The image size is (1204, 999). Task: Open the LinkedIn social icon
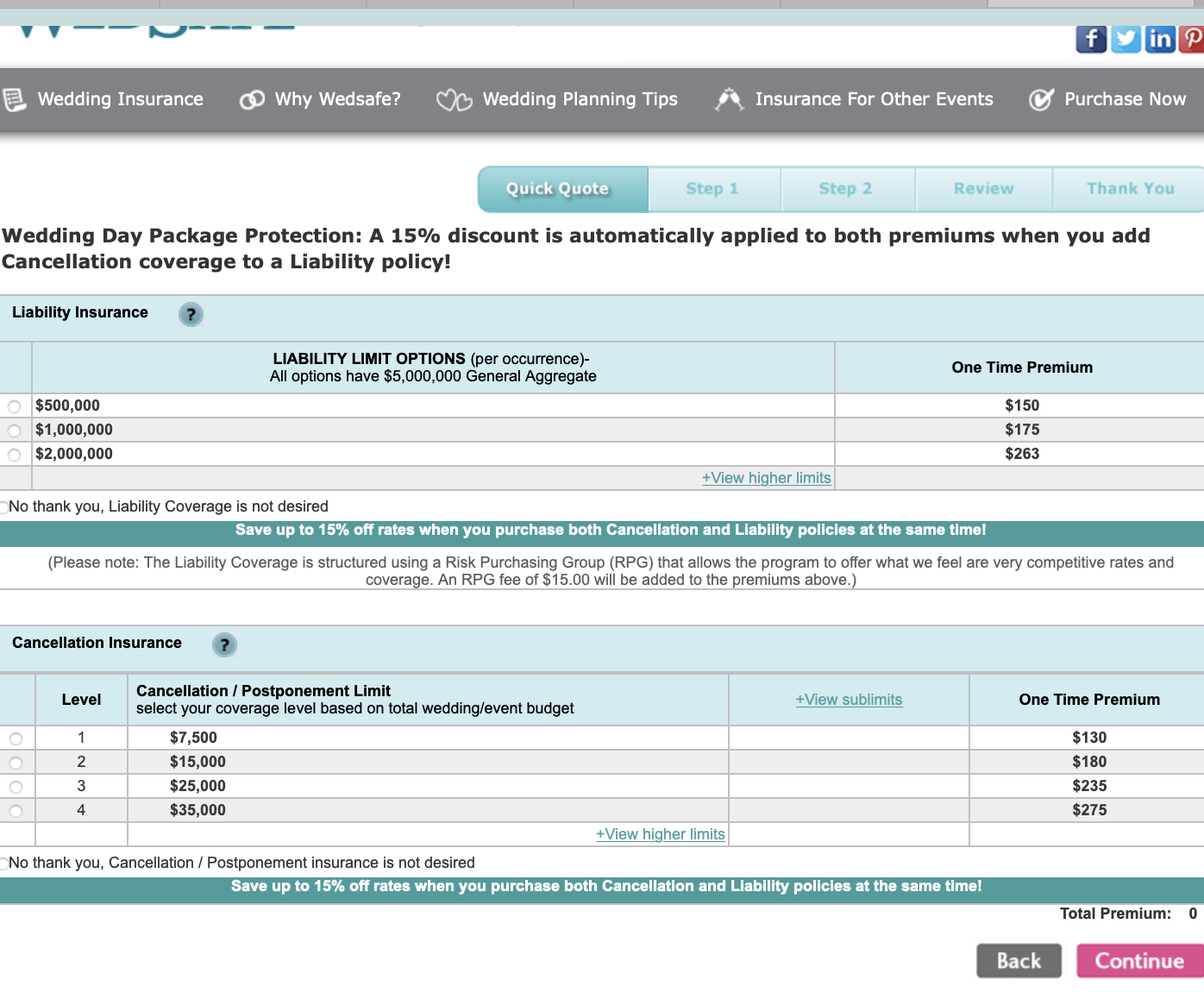coord(1160,39)
